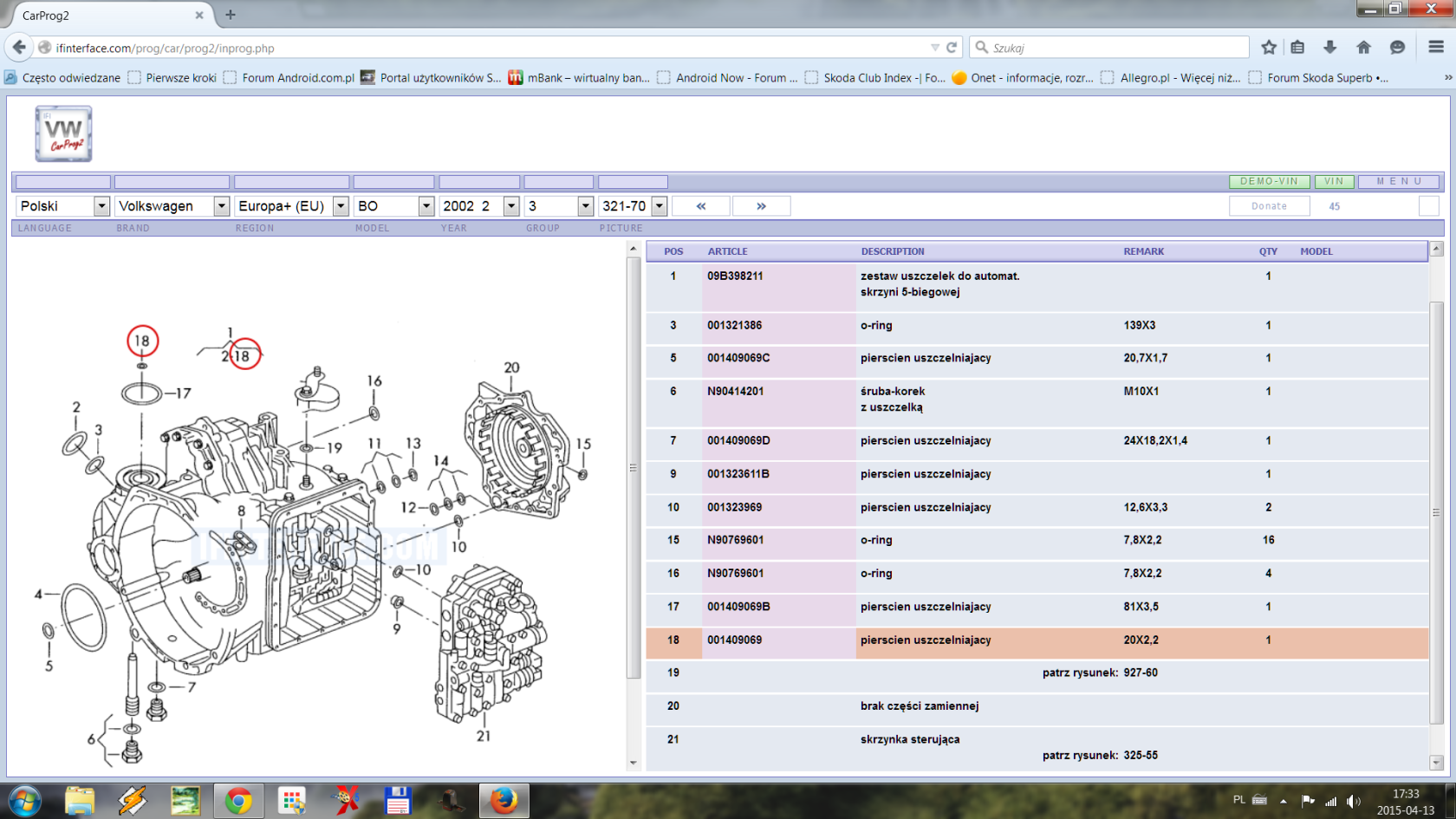
Task: Show more bookmarks chevron
Action: click(x=1447, y=77)
